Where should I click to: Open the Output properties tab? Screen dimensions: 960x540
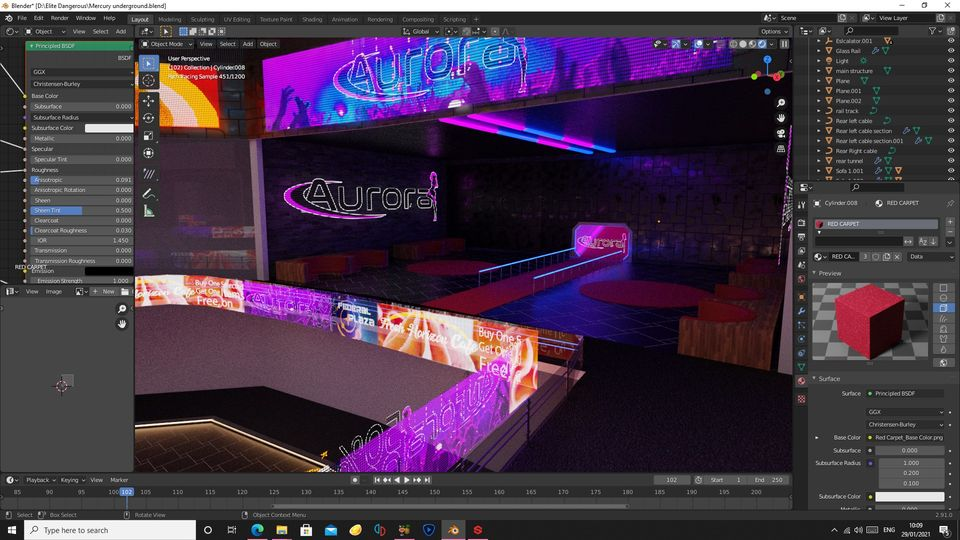(x=801, y=236)
